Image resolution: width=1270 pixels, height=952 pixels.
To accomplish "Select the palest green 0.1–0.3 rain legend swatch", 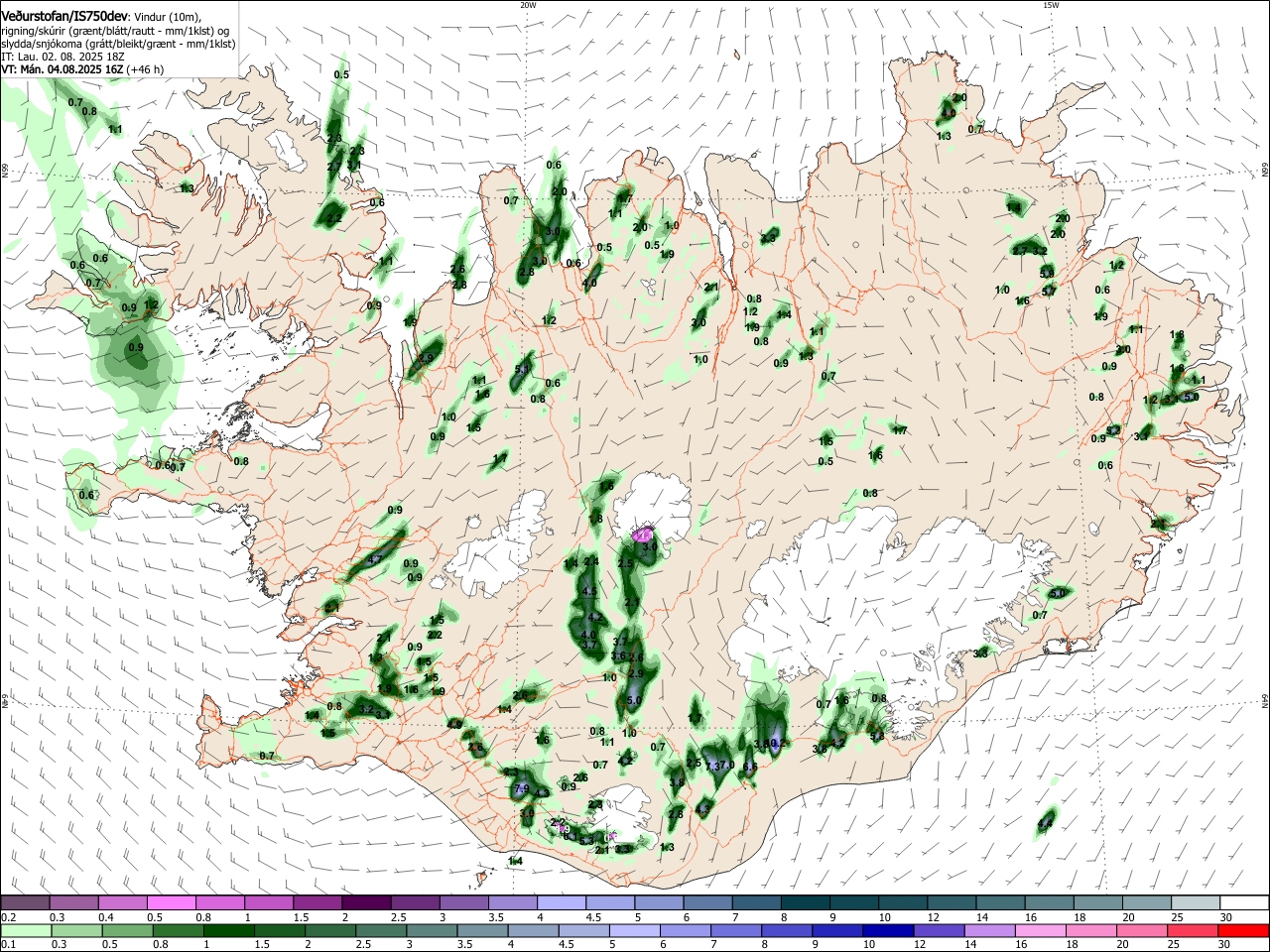I will pos(27,930).
